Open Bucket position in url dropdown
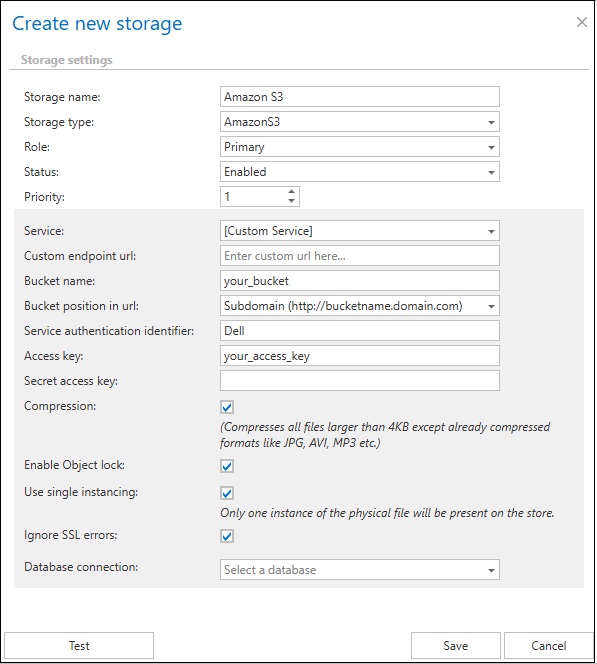The image size is (597, 664). [359, 306]
